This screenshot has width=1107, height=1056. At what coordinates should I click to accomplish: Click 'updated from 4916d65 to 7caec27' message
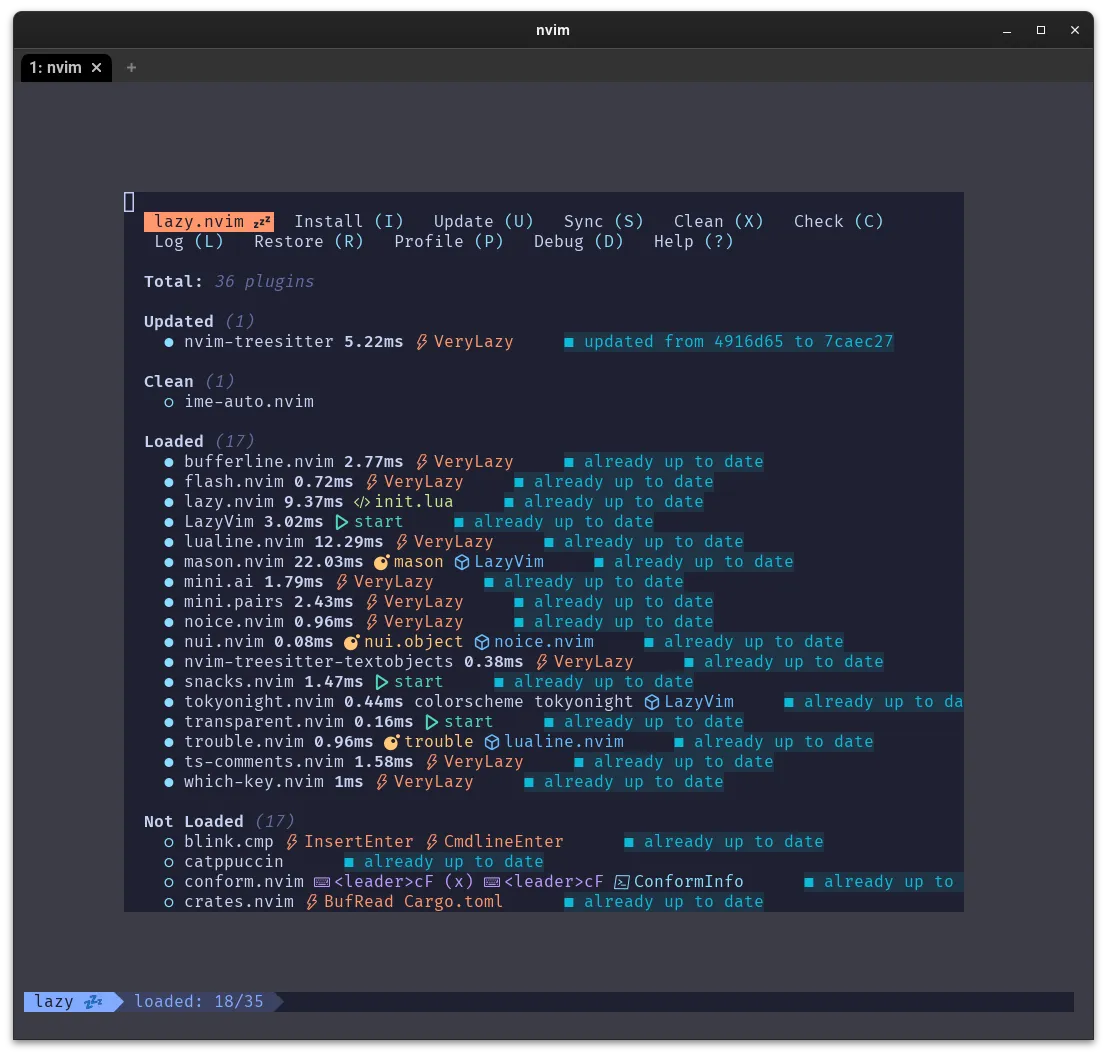pyautogui.click(x=729, y=342)
